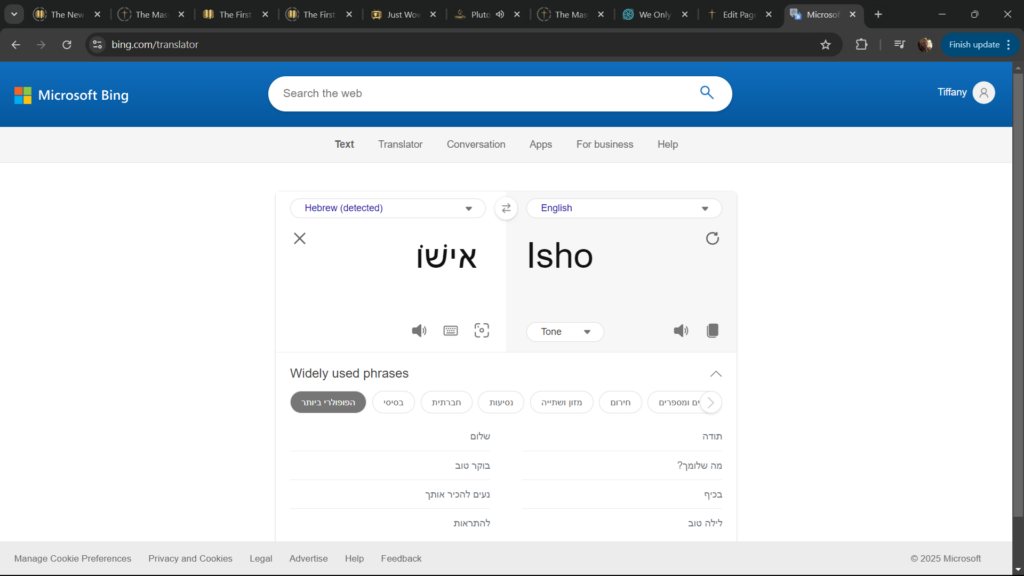This screenshot has height=576, width=1024.
Task: Click the image scan translate icon
Action: tap(482, 331)
